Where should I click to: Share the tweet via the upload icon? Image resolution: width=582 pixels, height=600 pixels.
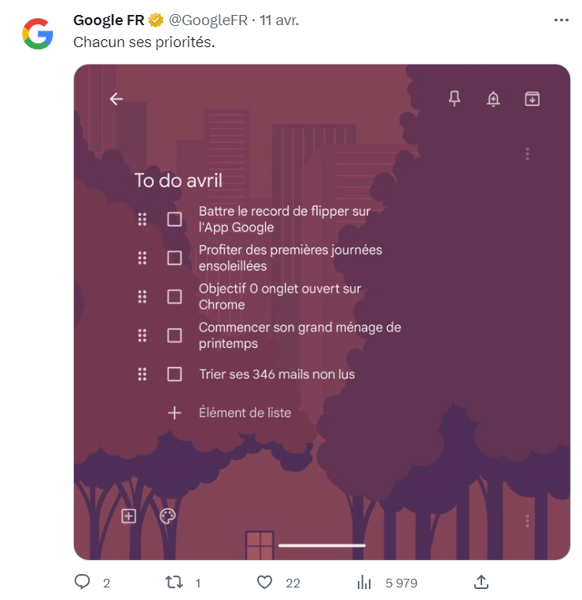tap(481, 582)
